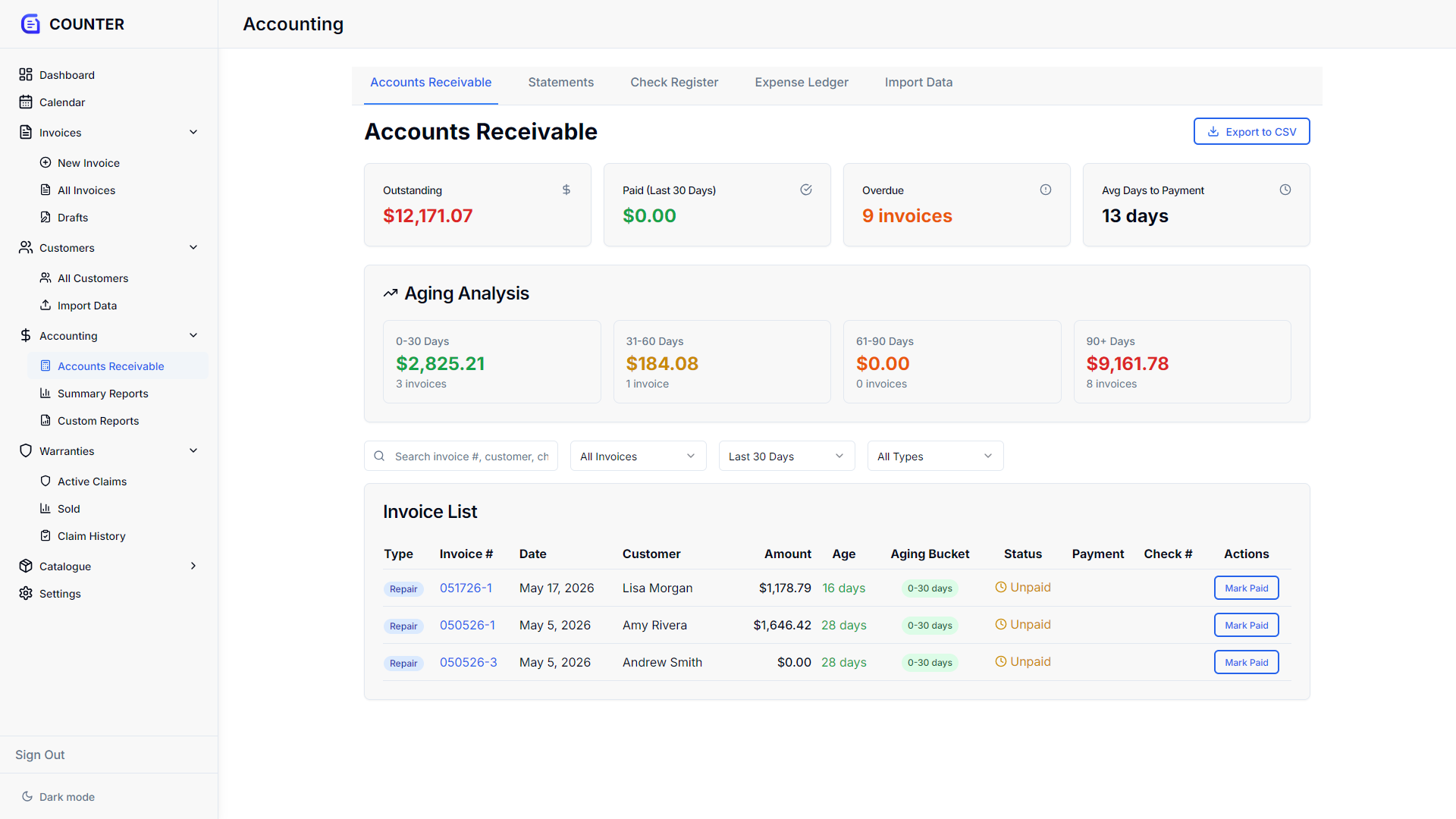
Task: Click the invoice search input field
Action: click(461, 456)
